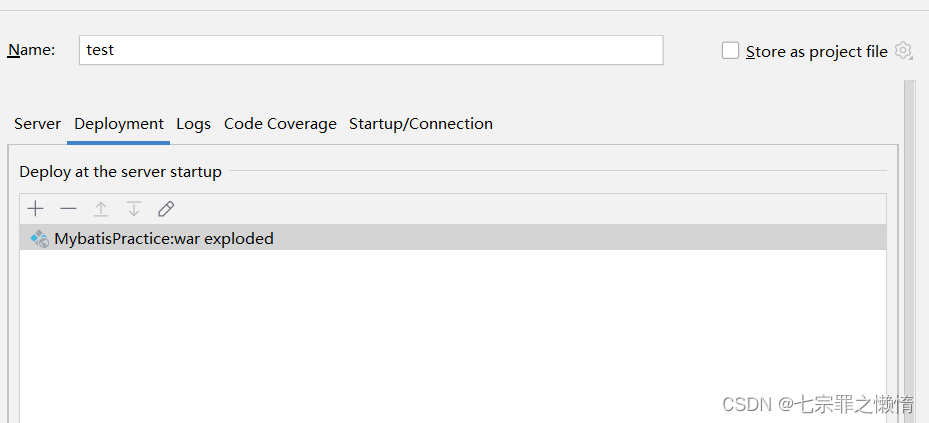Screen dimensions: 929x423
Task: Enable the Store as project file checkbox
Action: [x=731, y=51]
